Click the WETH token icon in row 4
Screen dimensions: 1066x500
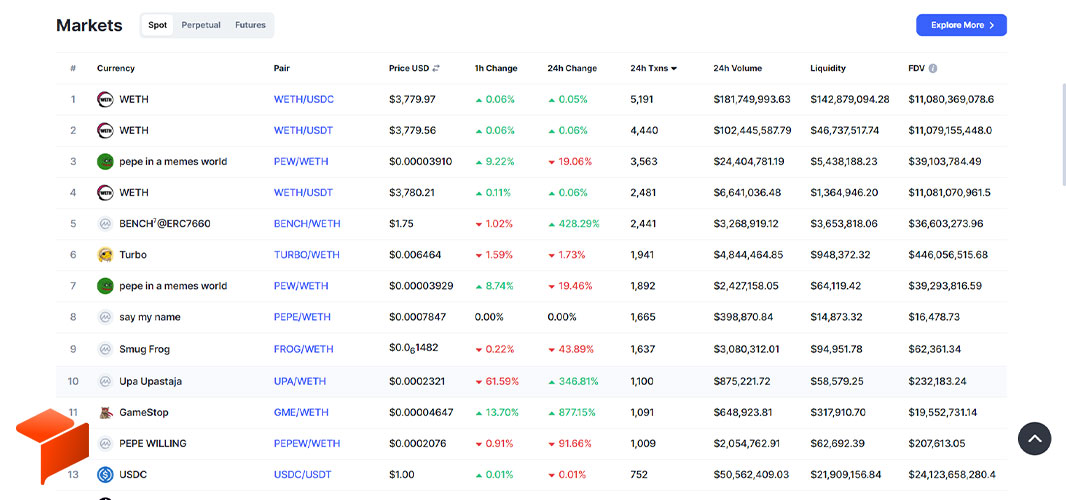pyautogui.click(x=105, y=193)
